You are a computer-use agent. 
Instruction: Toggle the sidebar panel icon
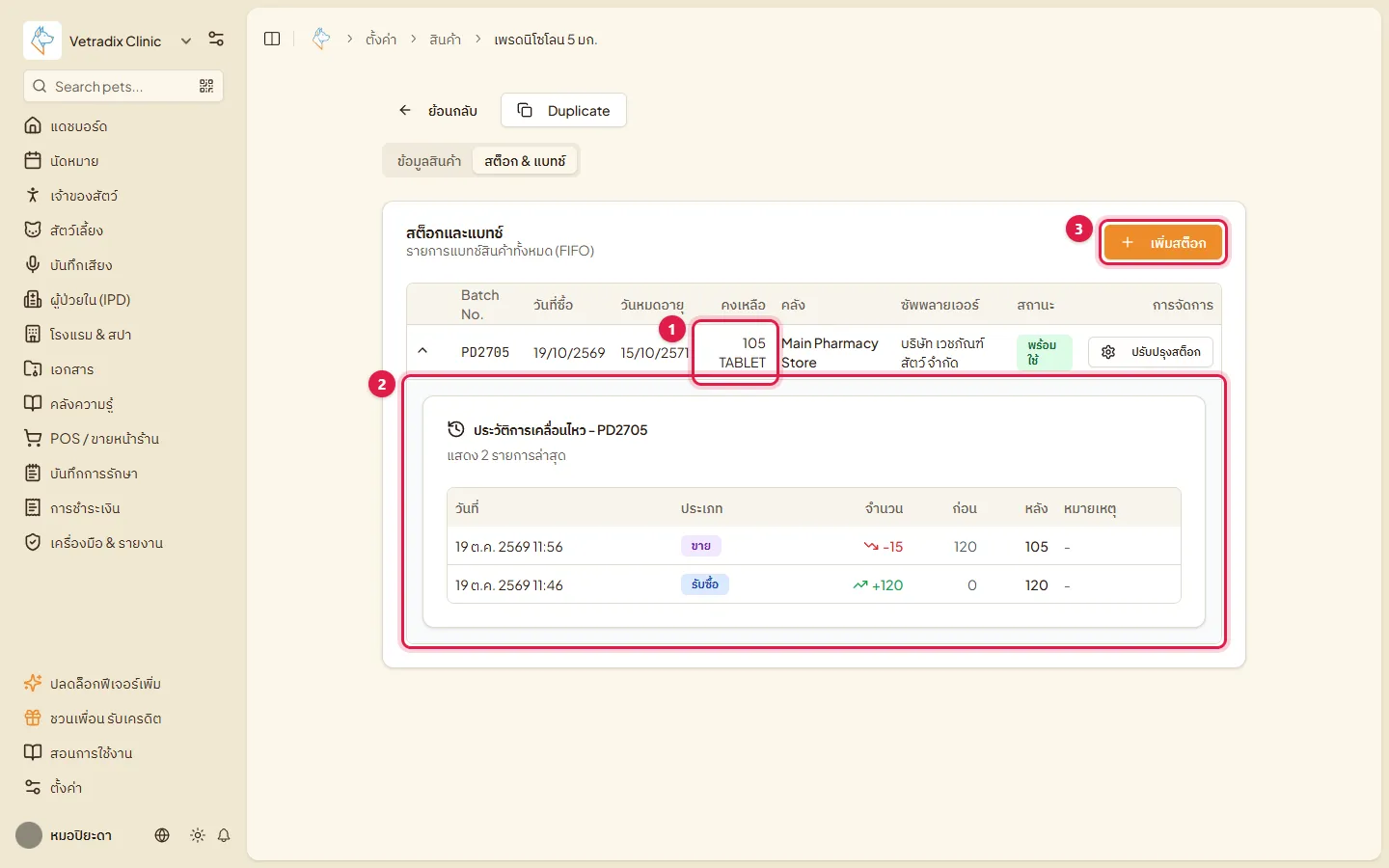pyautogui.click(x=272, y=39)
